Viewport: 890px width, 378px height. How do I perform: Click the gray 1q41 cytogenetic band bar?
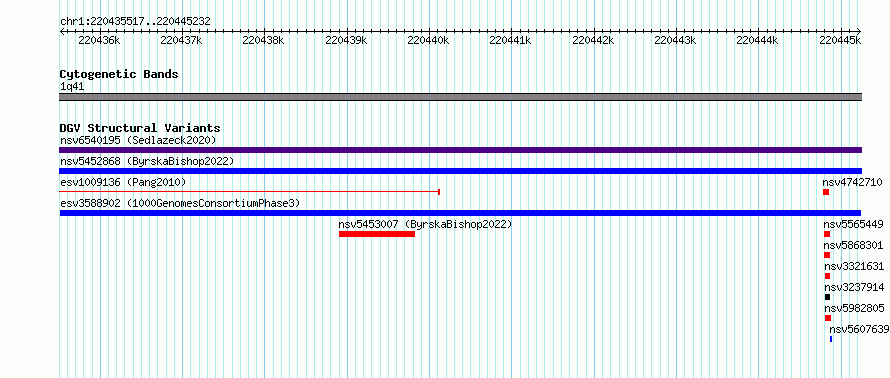[x=460, y=97]
